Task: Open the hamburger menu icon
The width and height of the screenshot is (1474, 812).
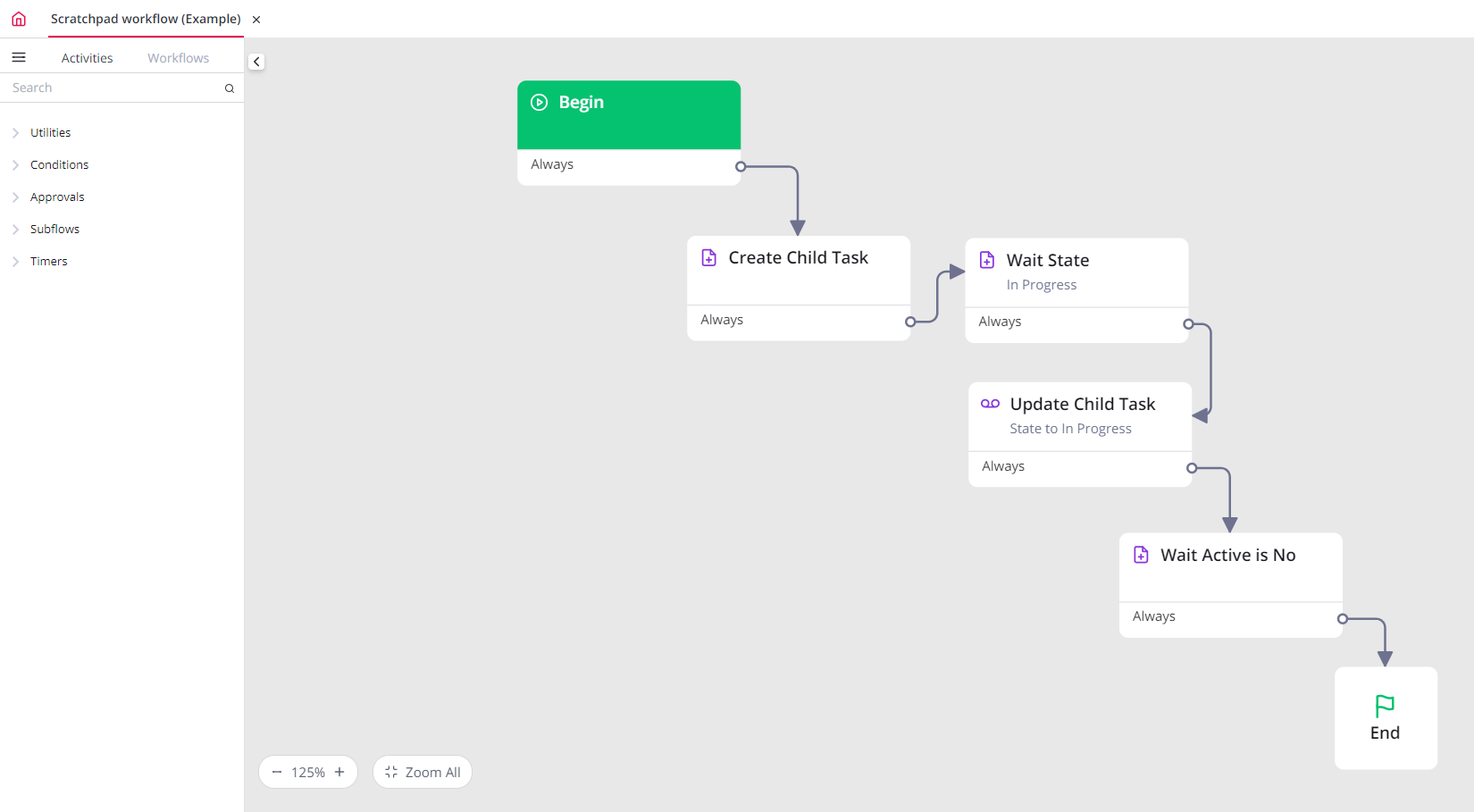Action: point(19,58)
